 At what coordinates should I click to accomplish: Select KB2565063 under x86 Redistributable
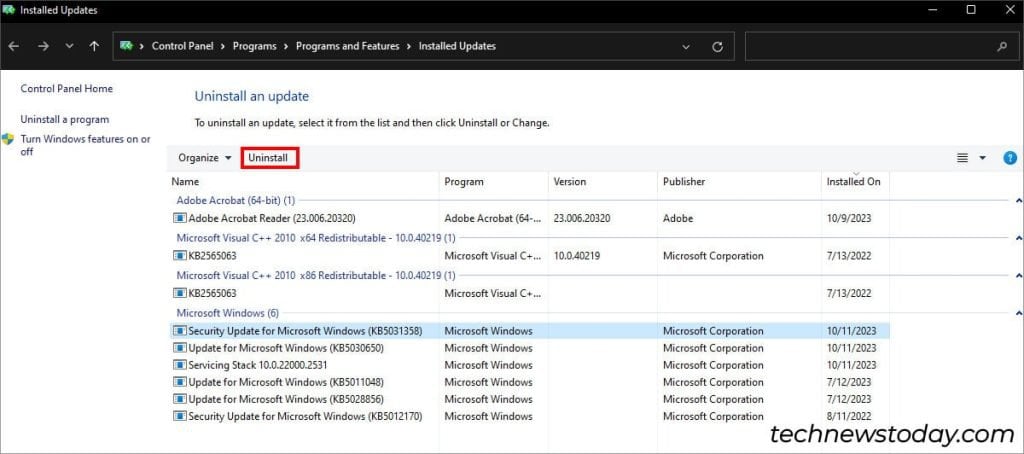pyautogui.click(x=529, y=293)
